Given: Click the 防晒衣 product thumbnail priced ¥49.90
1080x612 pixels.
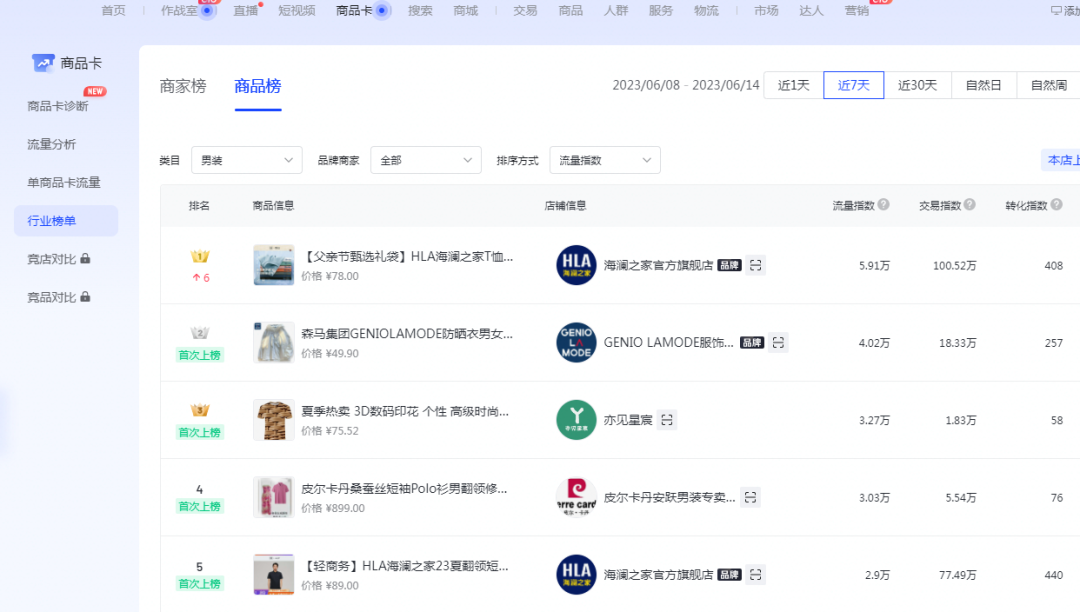Looking at the screenshot, I should [x=273, y=342].
